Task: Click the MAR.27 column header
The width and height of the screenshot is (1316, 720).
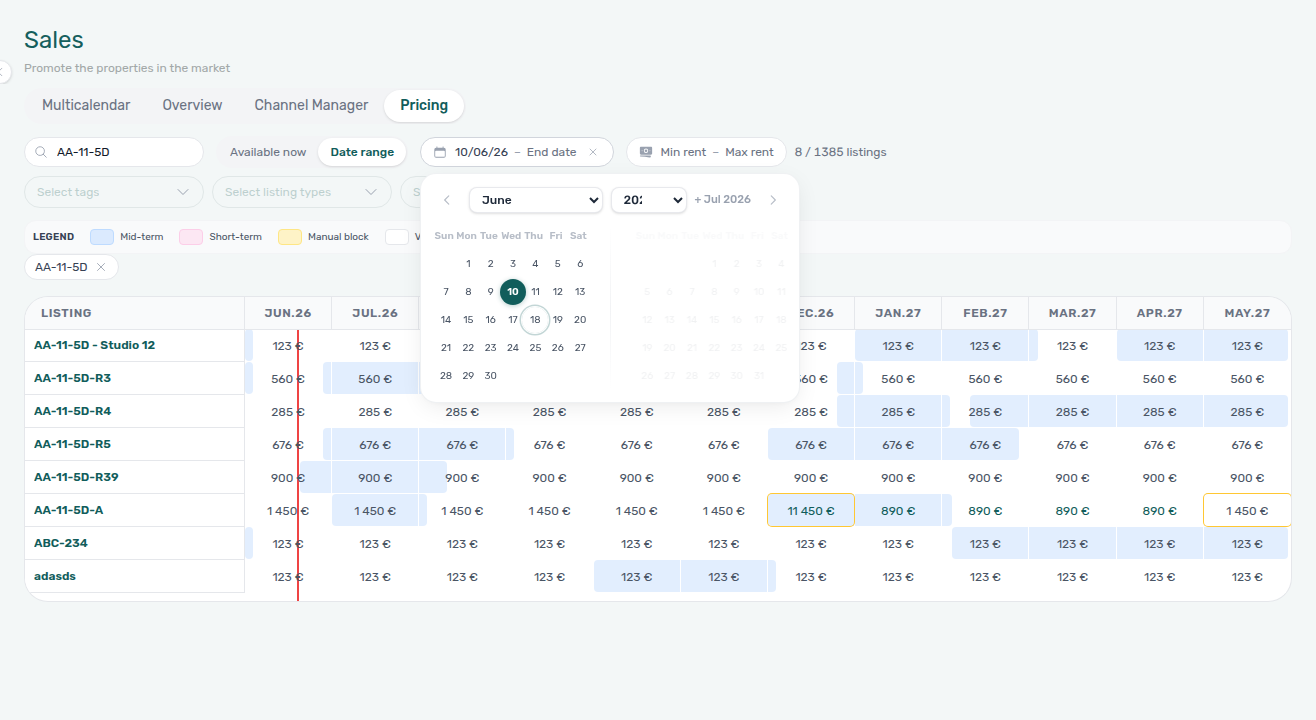Action: click(x=1072, y=313)
